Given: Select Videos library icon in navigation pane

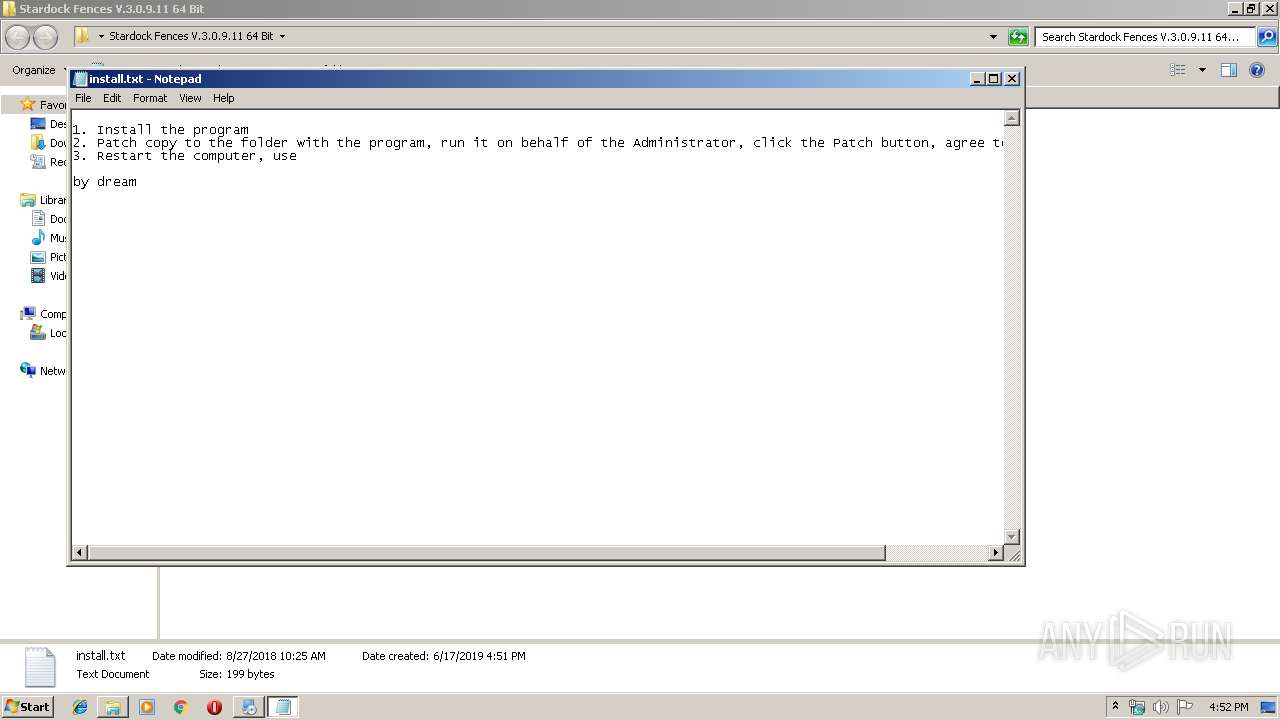Looking at the screenshot, I should [x=38, y=276].
